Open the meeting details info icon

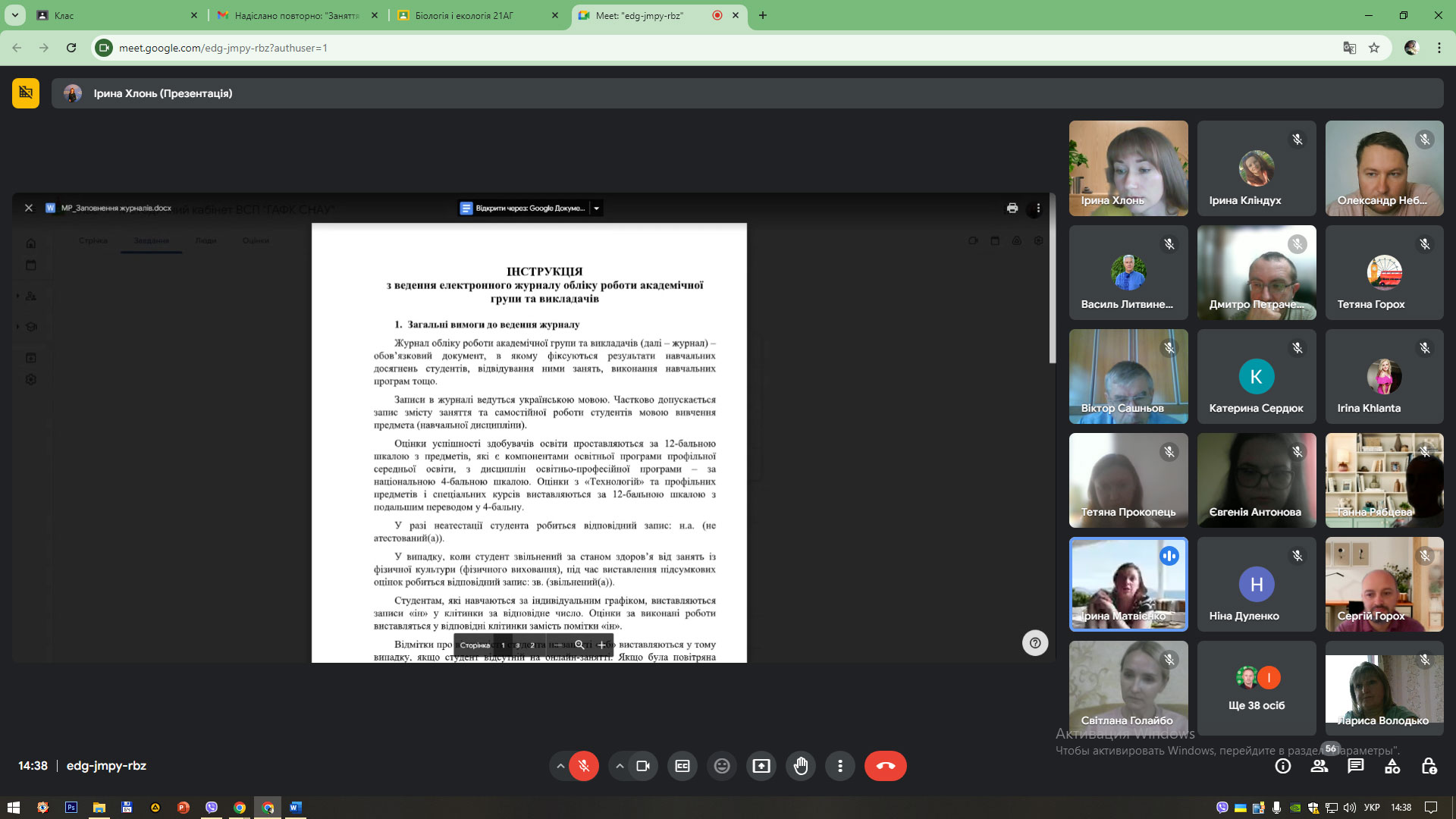[x=1283, y=766]
